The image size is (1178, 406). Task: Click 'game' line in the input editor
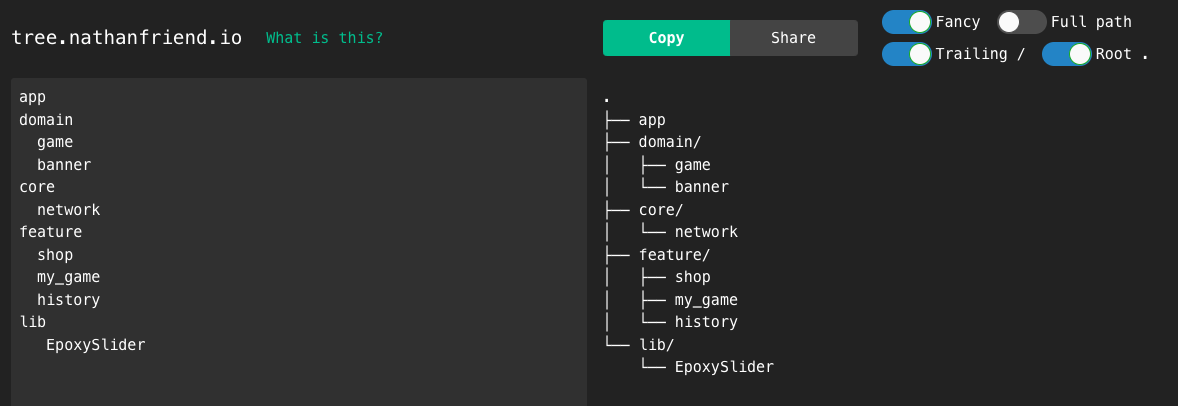[55, 142]
